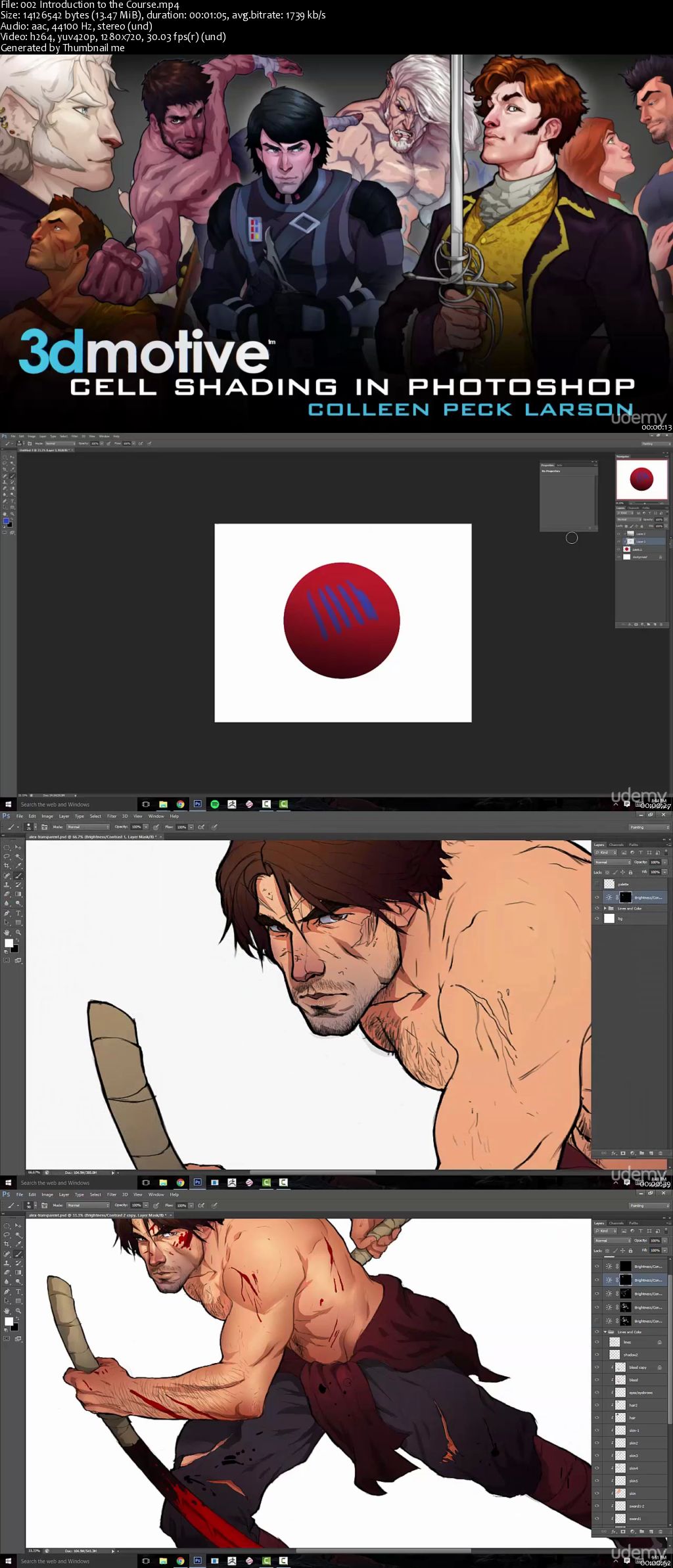Open File Explorer in face close-up frame taskbar
The image size is (673, 1568).
tap(163, 1182)
